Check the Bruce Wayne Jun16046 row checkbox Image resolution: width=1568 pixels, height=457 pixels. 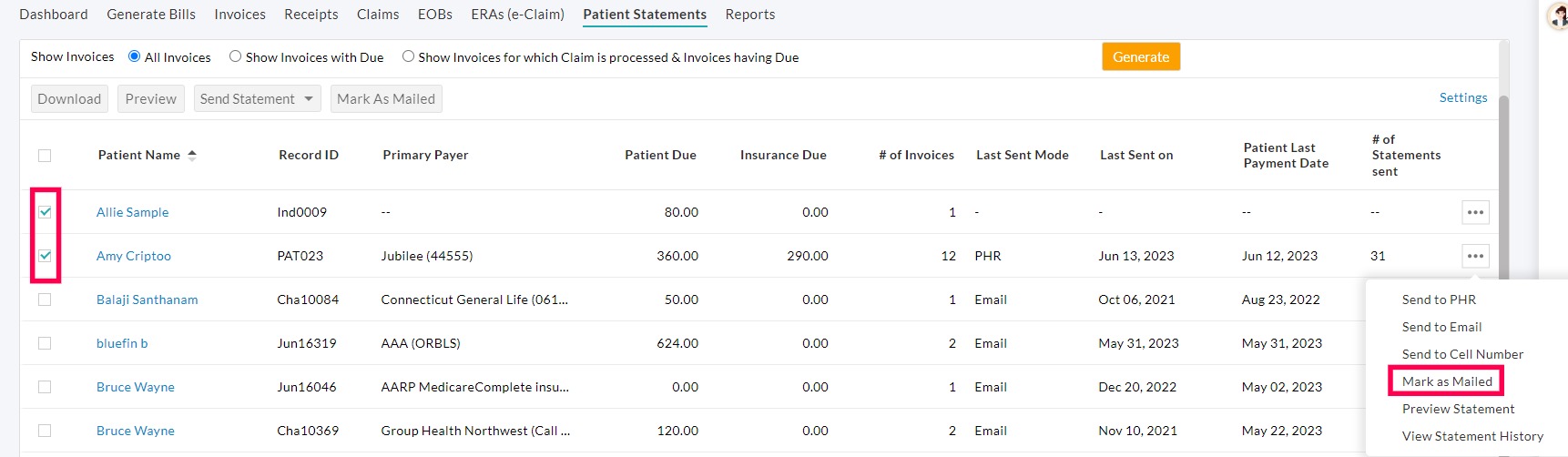point(45,387)
